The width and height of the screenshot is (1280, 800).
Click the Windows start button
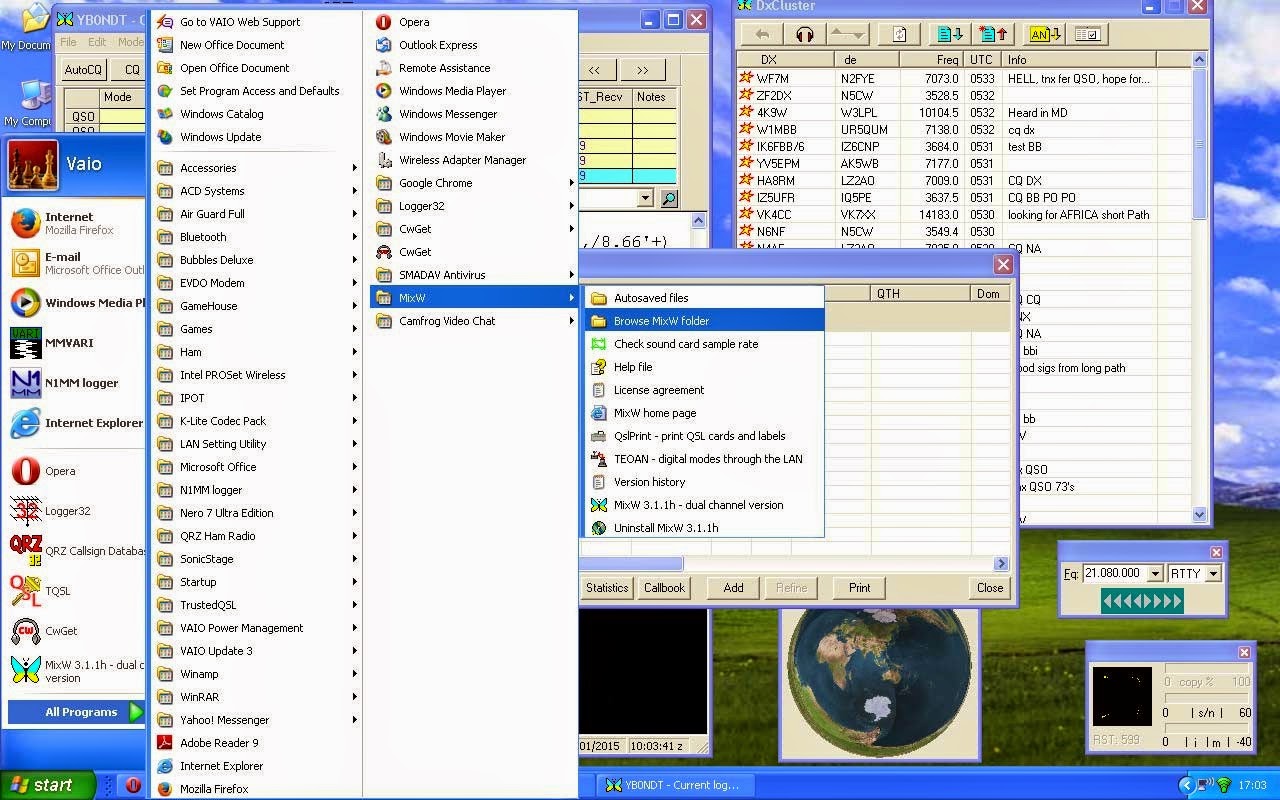coord(48,785)
